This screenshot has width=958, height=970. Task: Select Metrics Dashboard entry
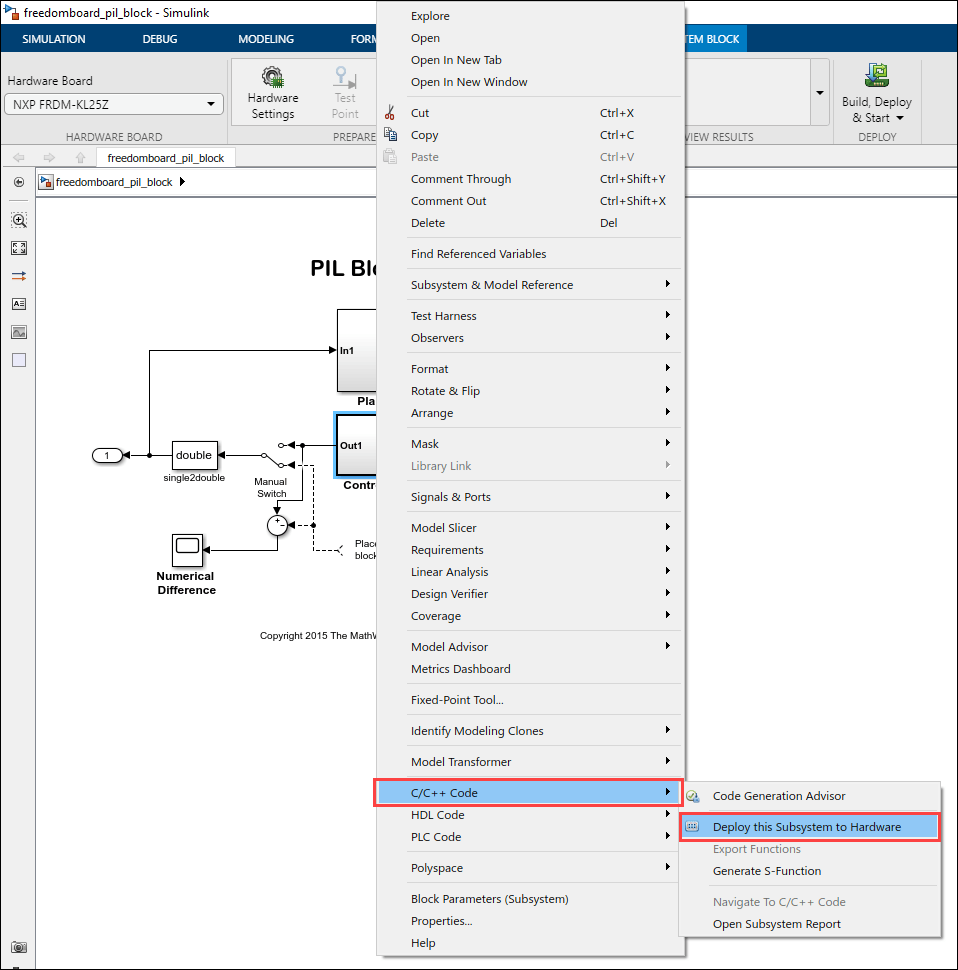click(x=461, y=669)
